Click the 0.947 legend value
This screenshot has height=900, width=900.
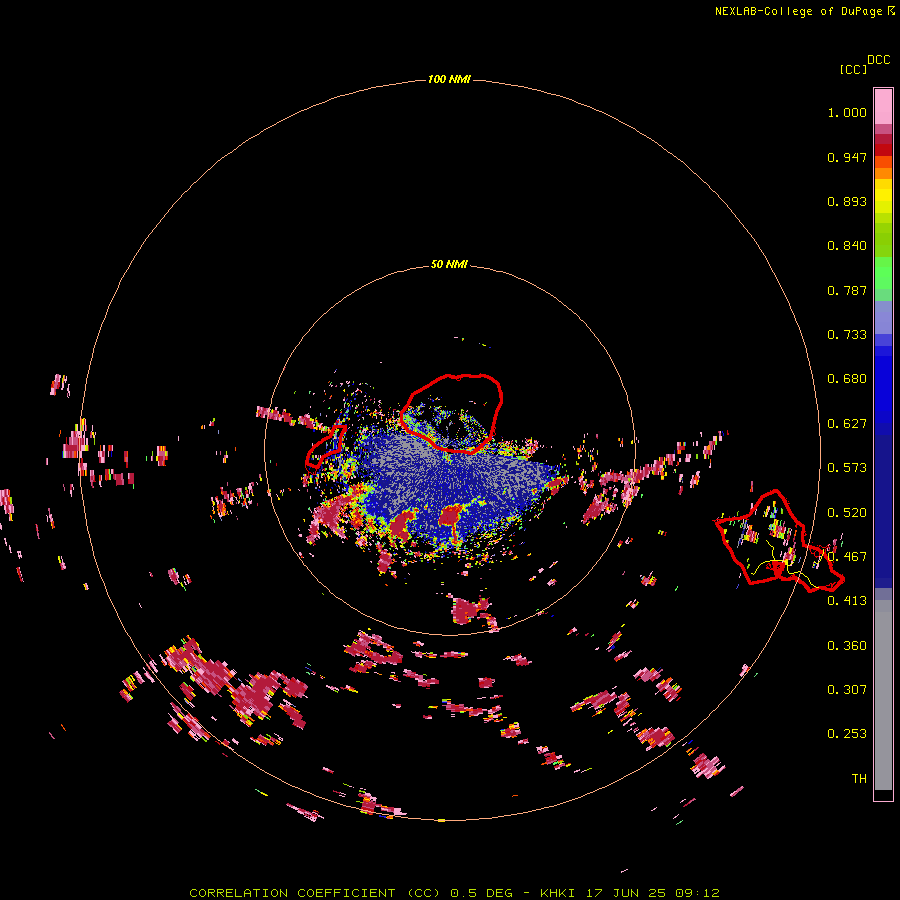(847, 157)
